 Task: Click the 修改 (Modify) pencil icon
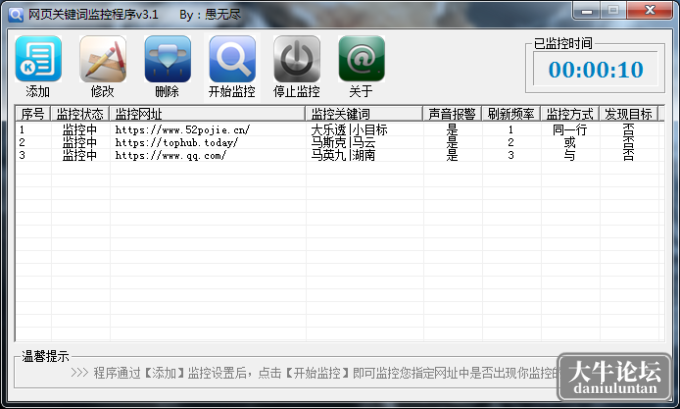coord(103,59)
